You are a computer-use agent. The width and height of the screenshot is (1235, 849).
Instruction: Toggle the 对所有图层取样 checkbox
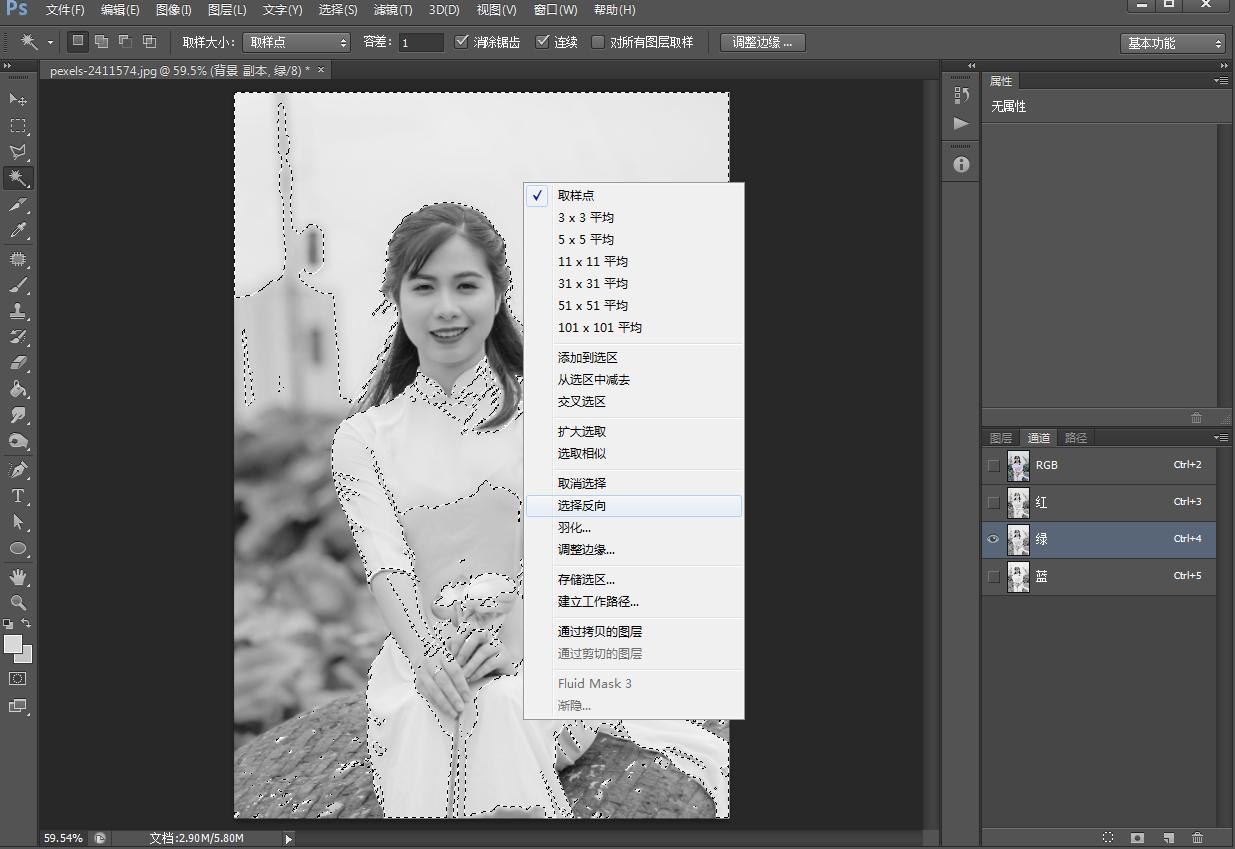pyautogui.click(x=598, y=42)
